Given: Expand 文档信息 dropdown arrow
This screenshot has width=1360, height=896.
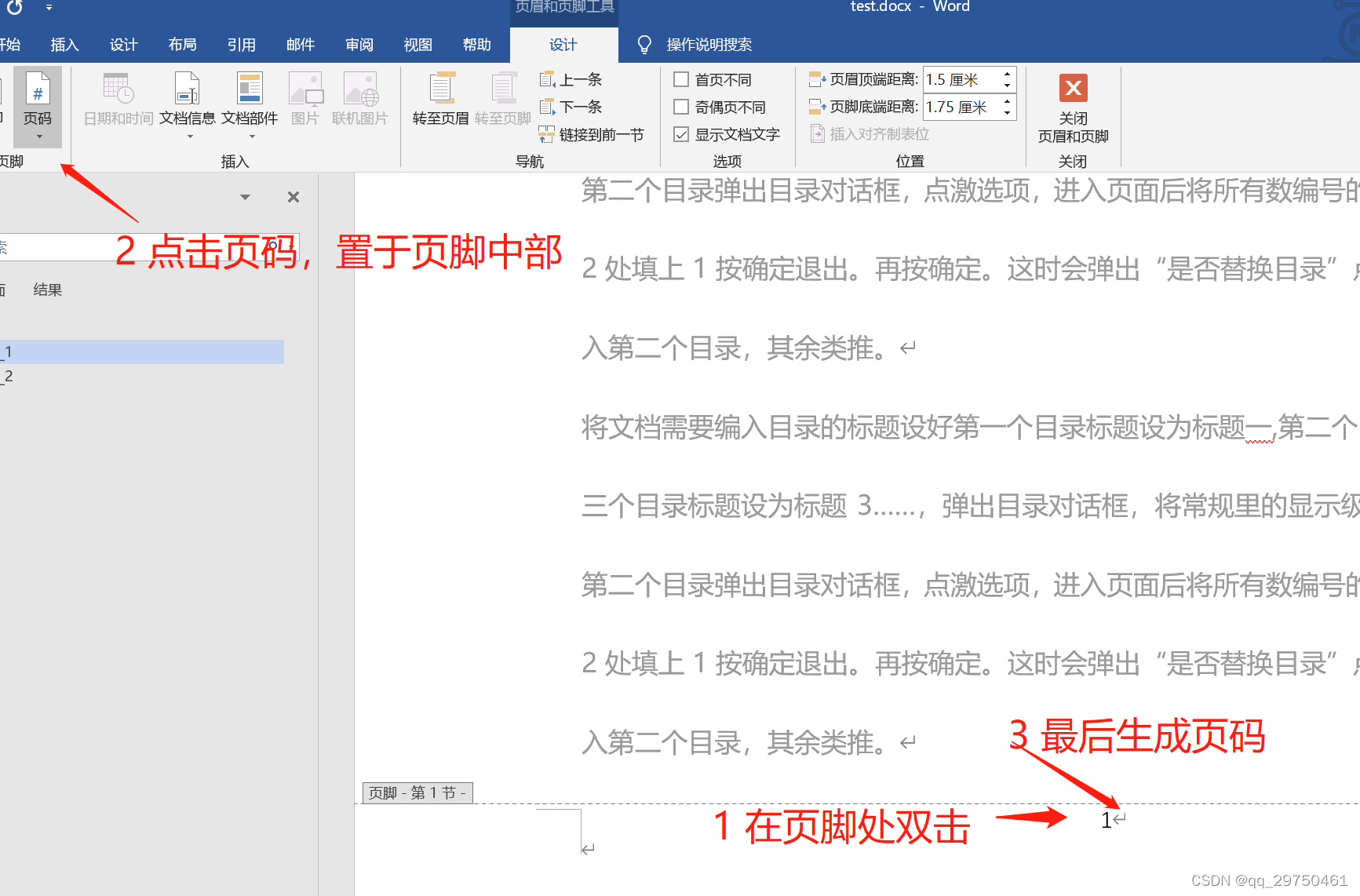Looking at the screenshot, I should coord(190,137).
